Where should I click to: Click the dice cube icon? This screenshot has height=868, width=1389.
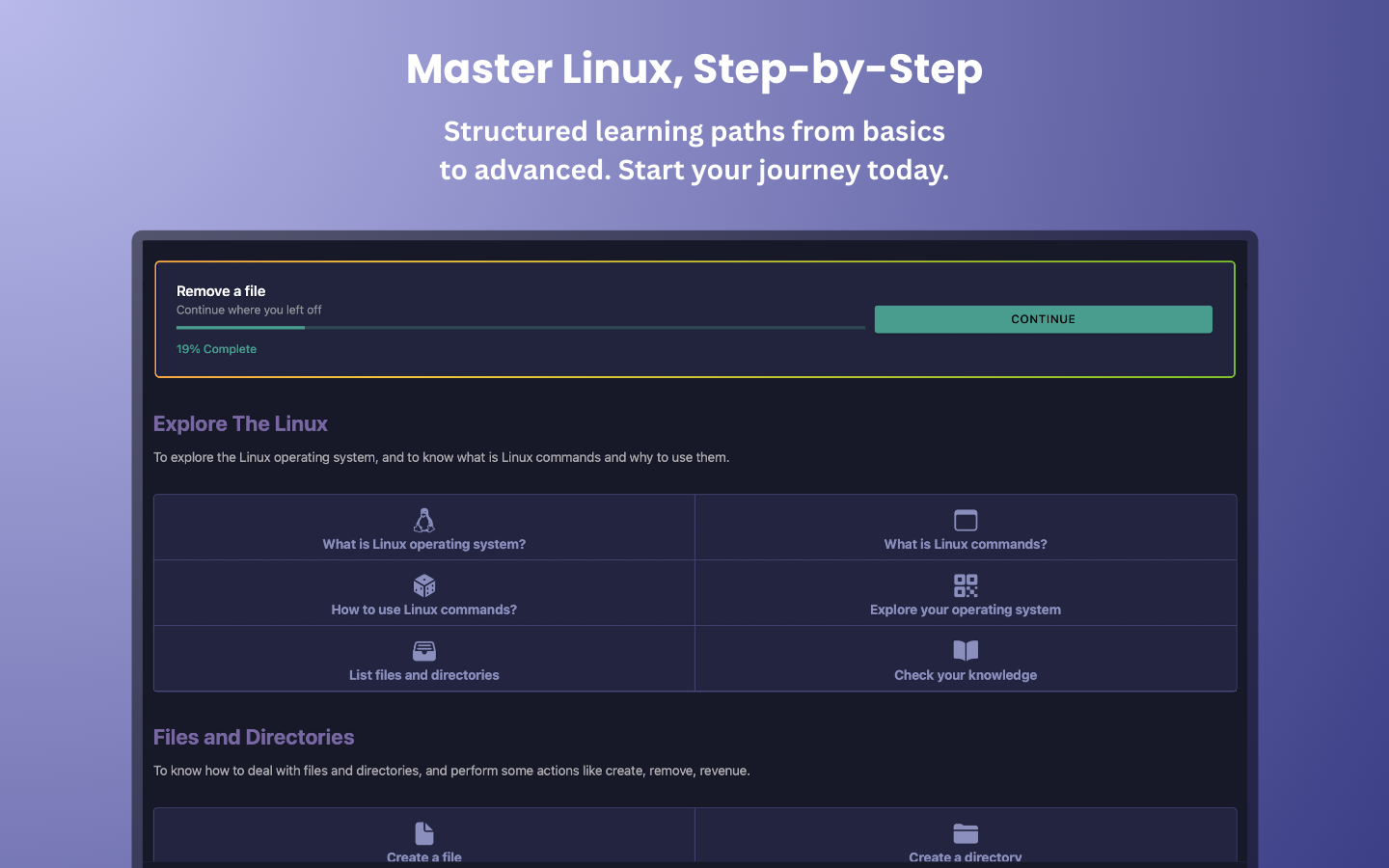coord(424,585)
